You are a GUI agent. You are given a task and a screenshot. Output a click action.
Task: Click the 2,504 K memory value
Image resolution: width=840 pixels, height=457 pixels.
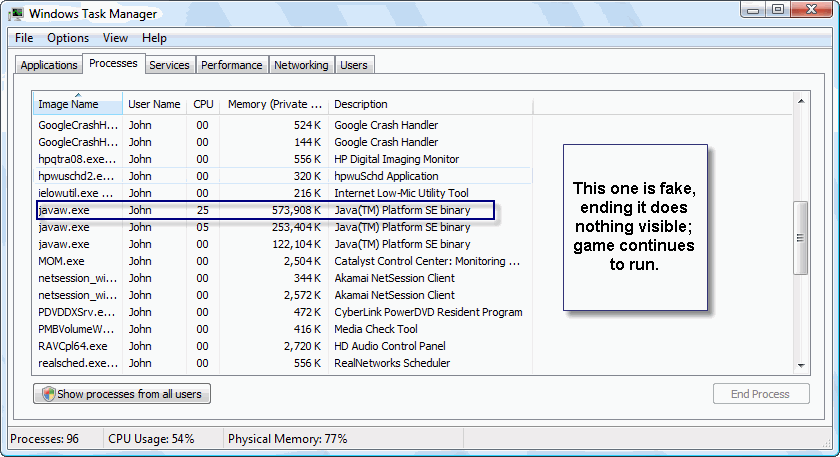click(x=302, y=261)
